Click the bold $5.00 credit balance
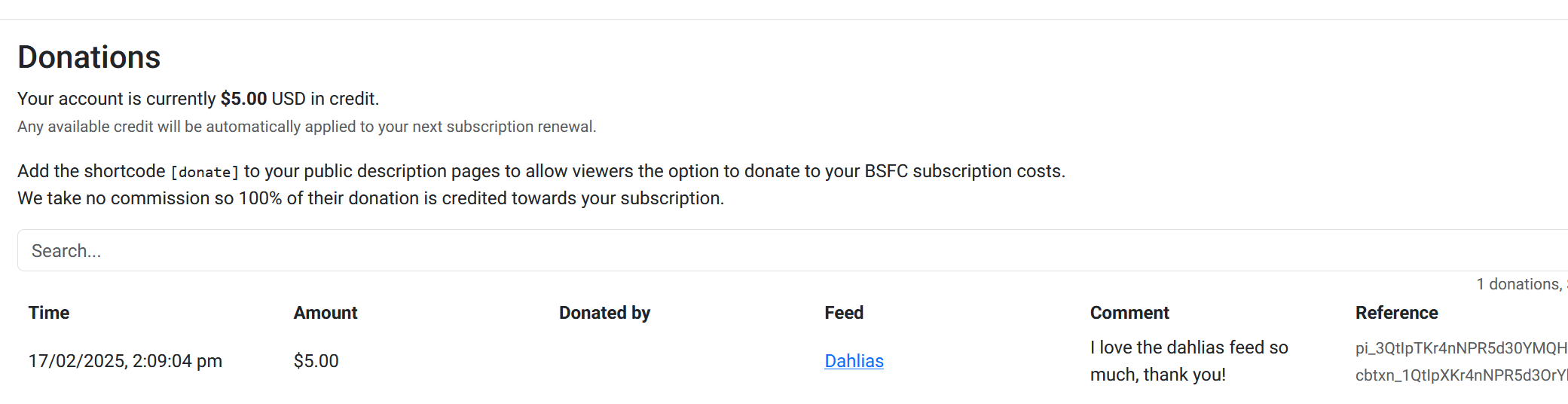The image size is (1568, 404). pyautogui.click(x=243, y=99)
